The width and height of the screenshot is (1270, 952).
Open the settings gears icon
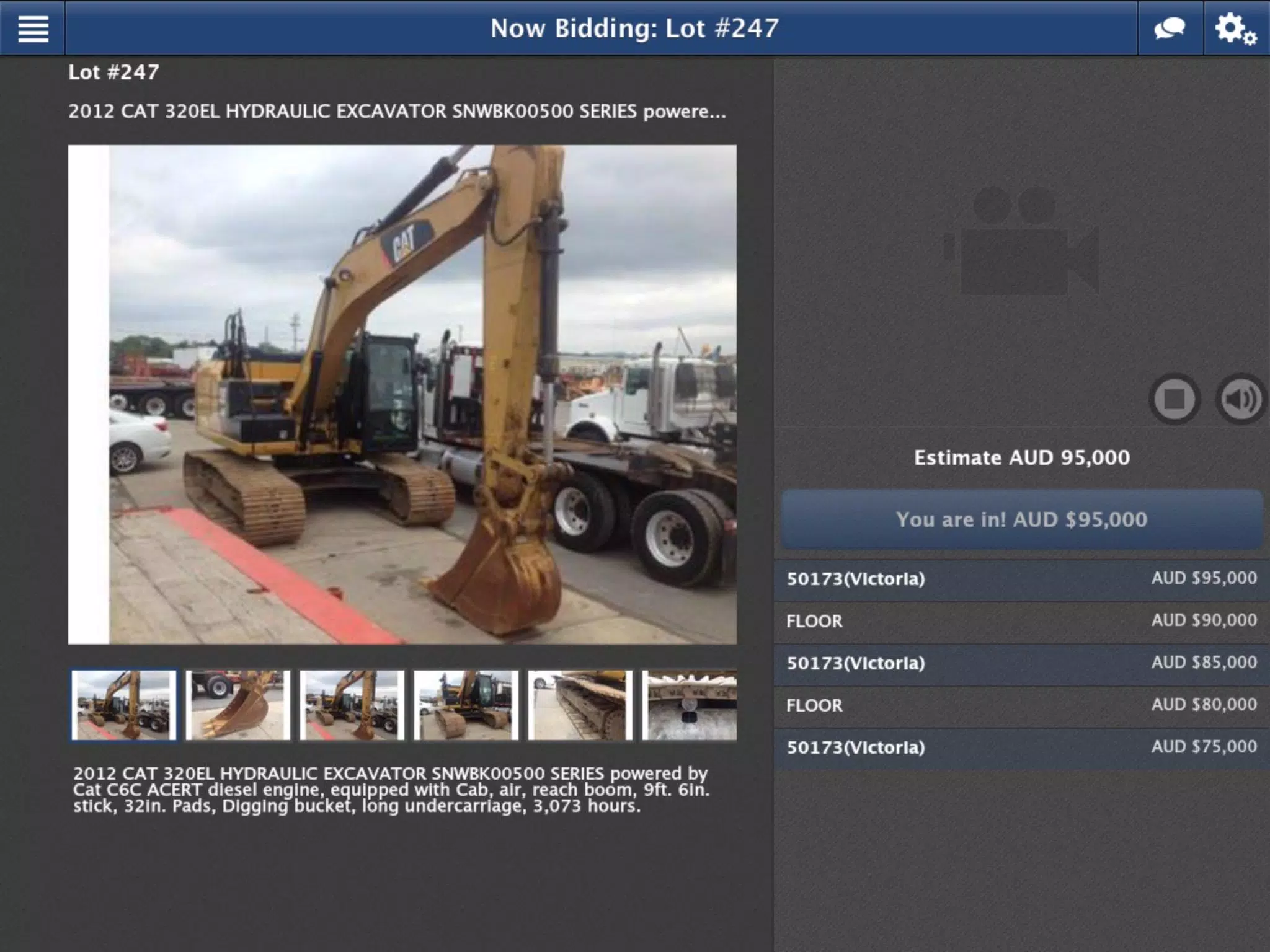pyautogui.click(x=1235, y=29)
